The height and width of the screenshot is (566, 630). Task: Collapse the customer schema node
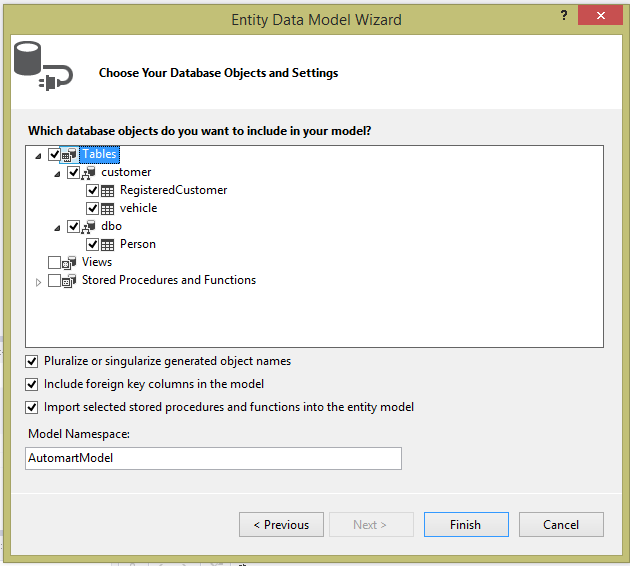[57, 174]
